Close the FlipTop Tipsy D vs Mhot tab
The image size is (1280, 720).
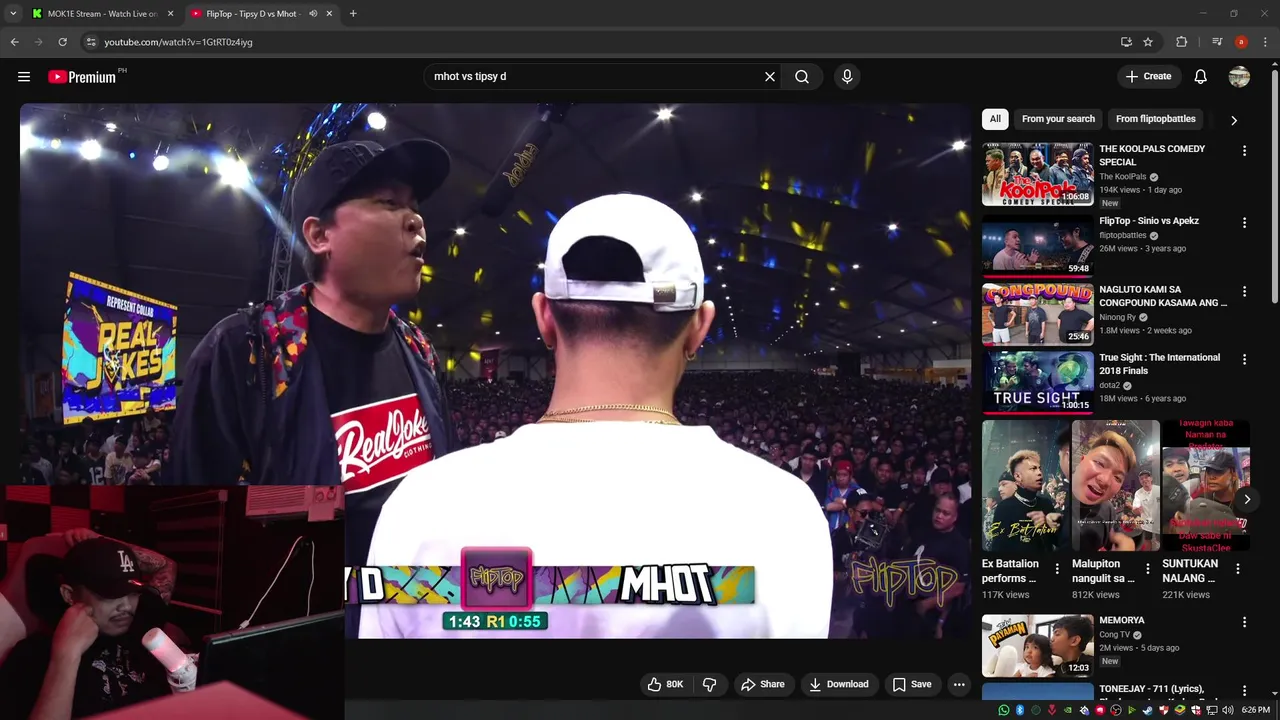[329, 14]
